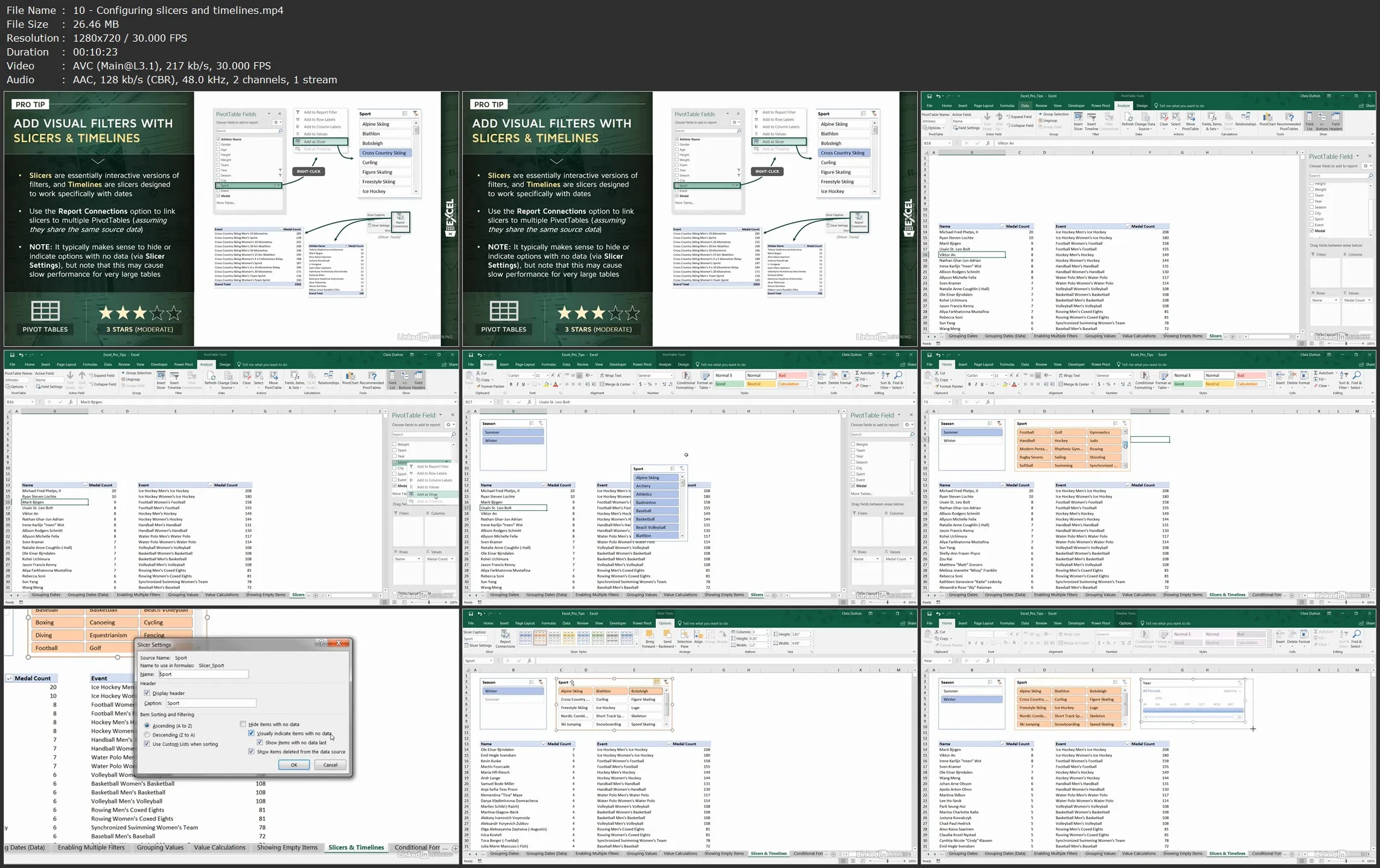Screen dimensions: 1380x868
Task: Toggle Multi-Select icon on the selected Sport slicer
Action: click(x=657, y=682)
